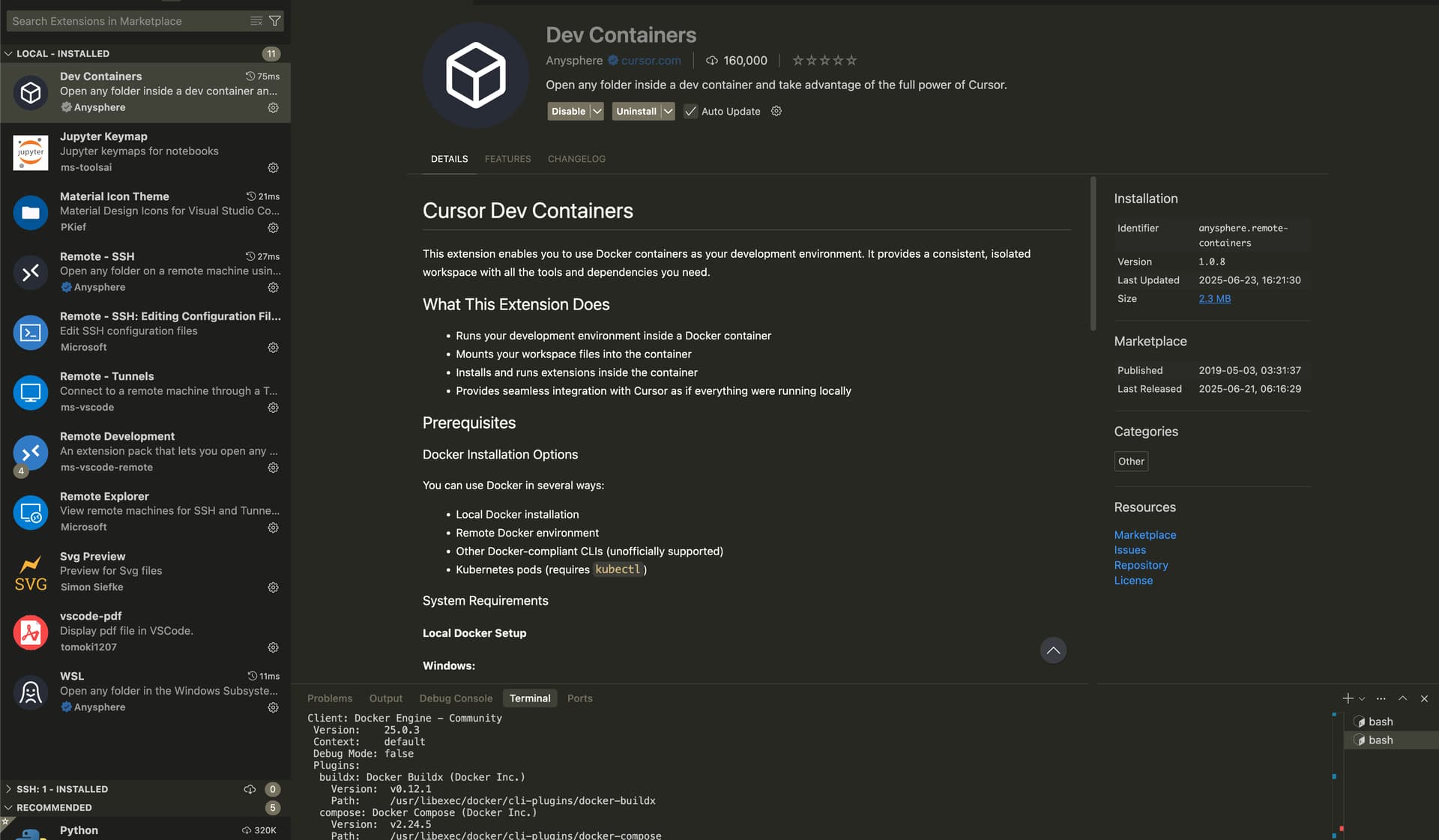The image size is (1439, 840).
Task: Click the star rating of Dev Containers
Action: (x=824, y=61)
